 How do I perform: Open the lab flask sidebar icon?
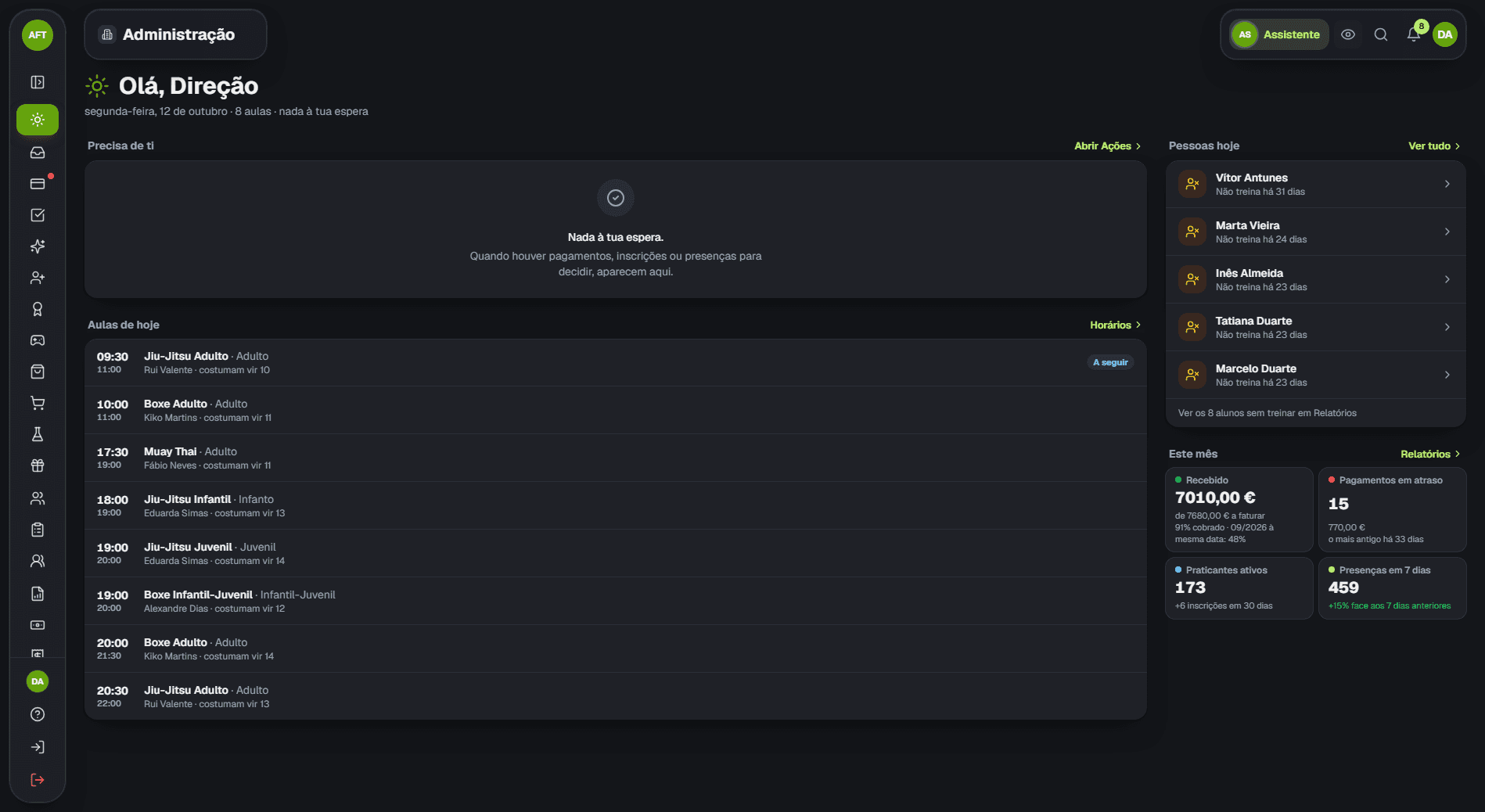click(38, 434)
